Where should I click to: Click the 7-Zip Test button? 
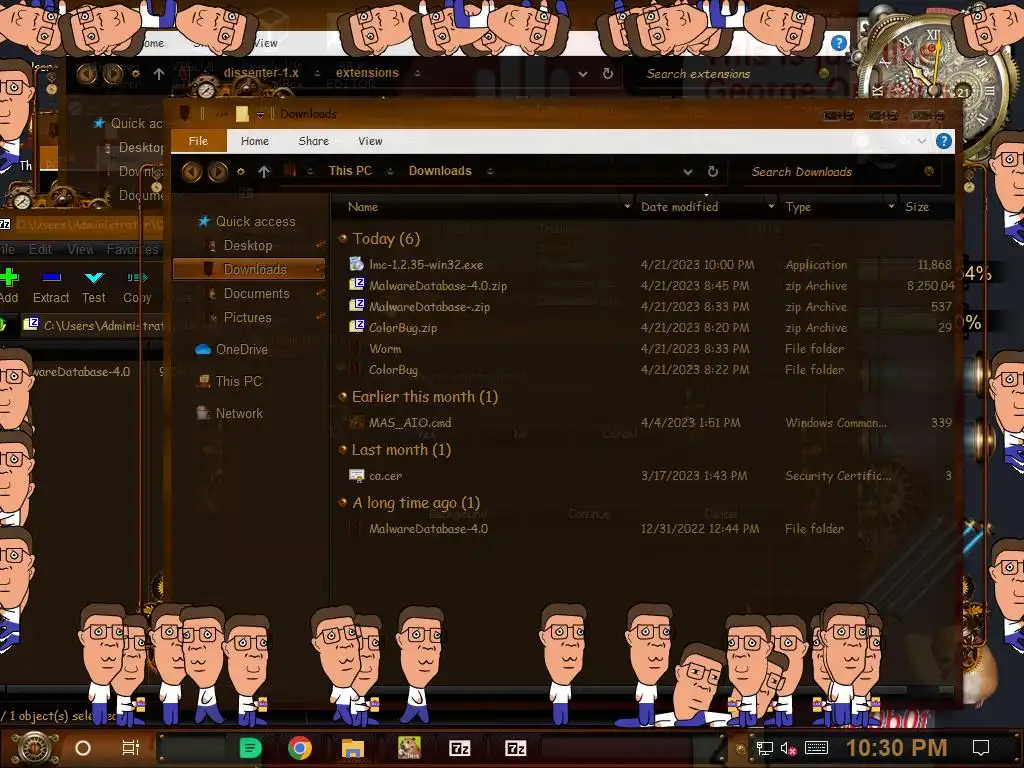pyautogui.click(x=94, y=287)
